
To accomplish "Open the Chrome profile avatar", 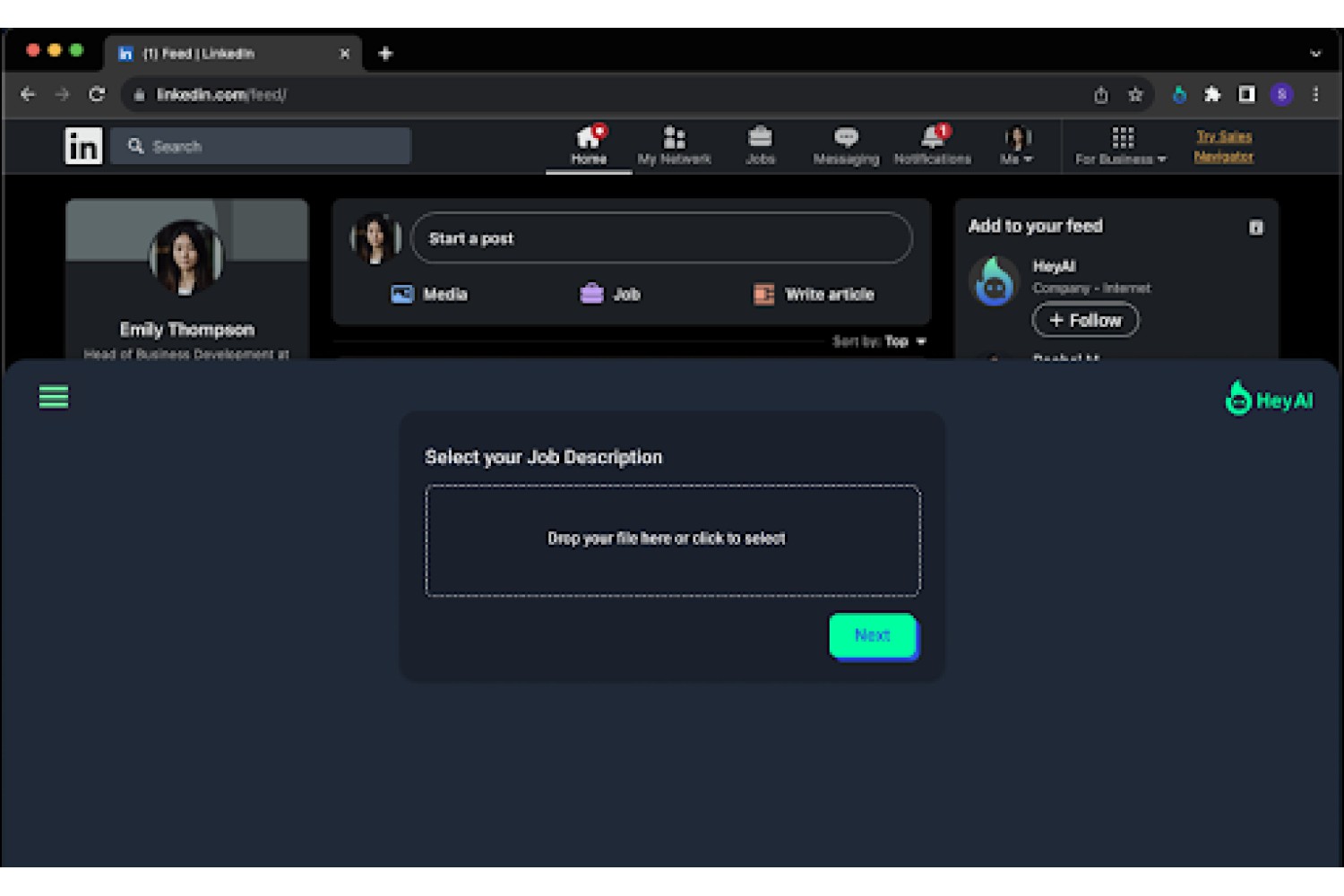I will point(1281,94).
